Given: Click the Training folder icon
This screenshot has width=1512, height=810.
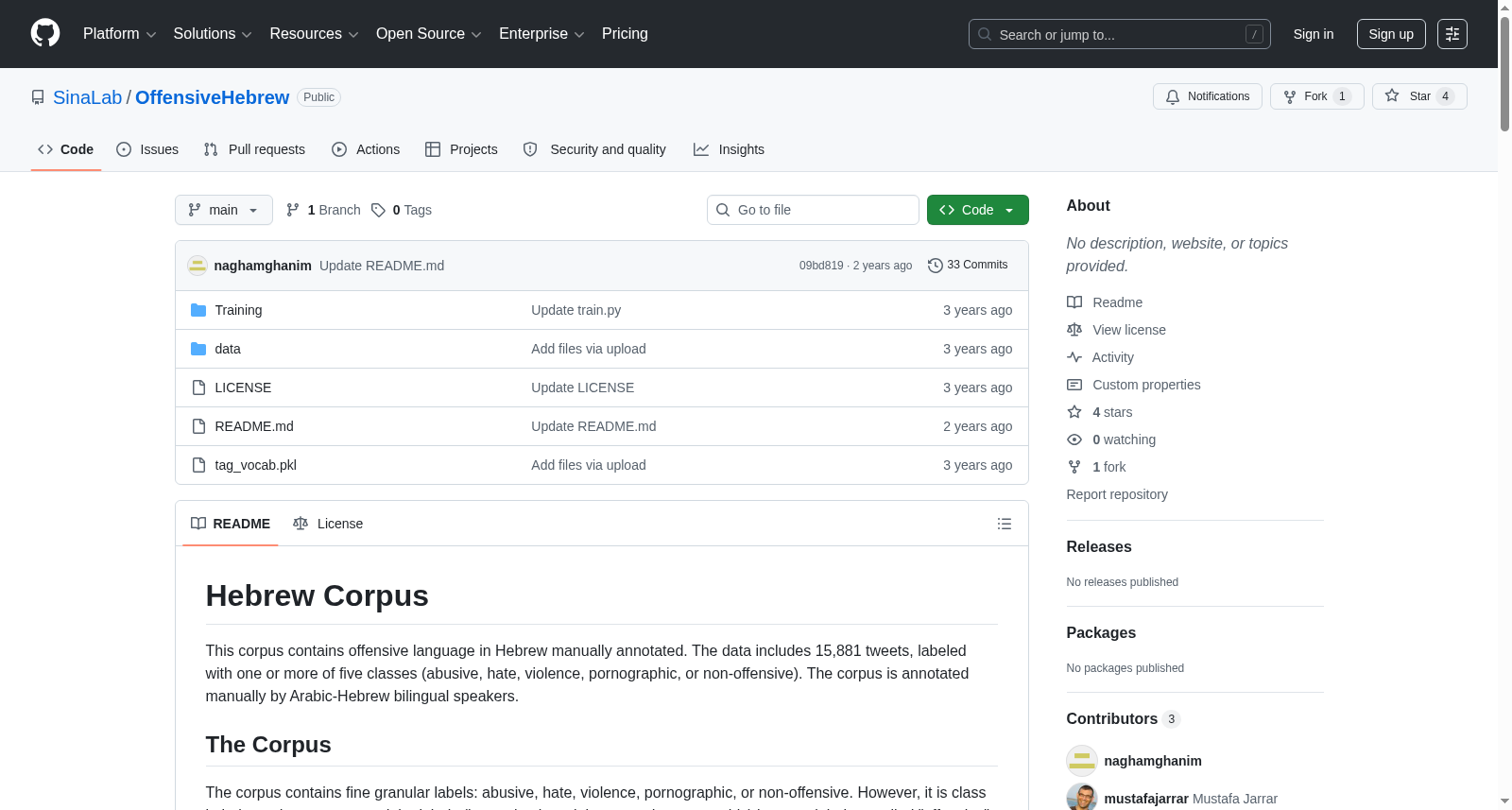Looking at the screenshot, I should tap(198, 310).
